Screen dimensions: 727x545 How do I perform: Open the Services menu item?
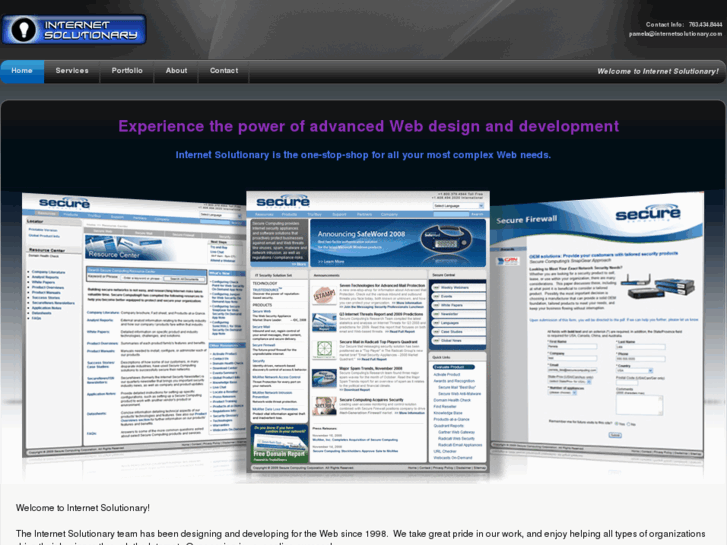[x=72, y=71]
